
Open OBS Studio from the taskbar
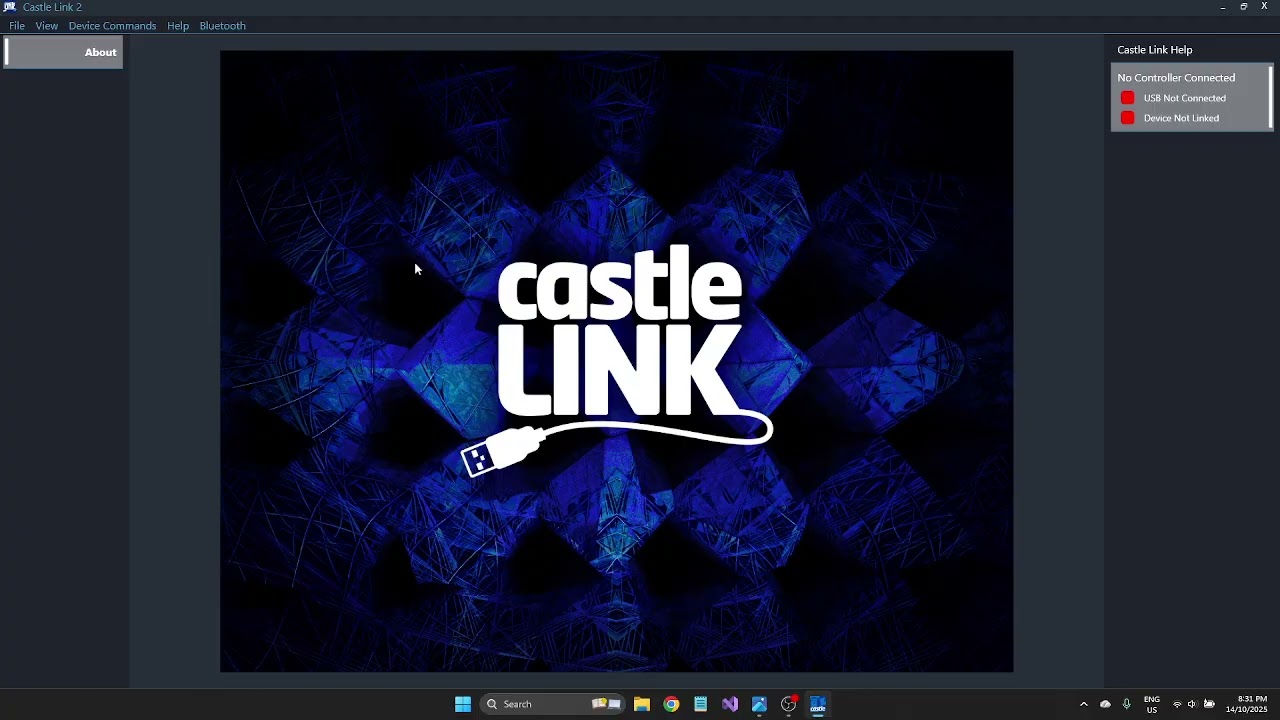pos(789,704)
